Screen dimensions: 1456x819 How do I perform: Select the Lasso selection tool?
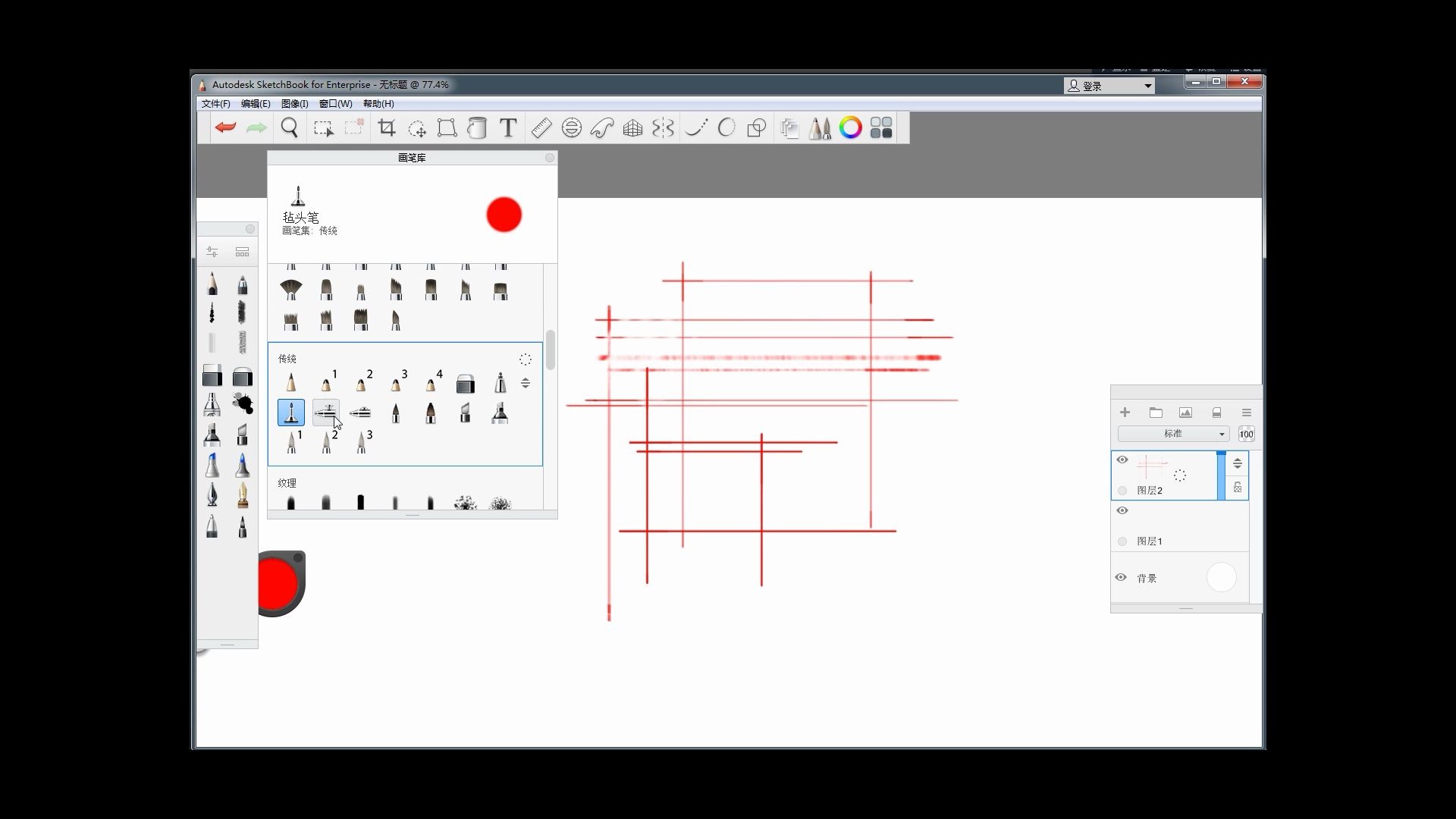(x=416, y=127)
